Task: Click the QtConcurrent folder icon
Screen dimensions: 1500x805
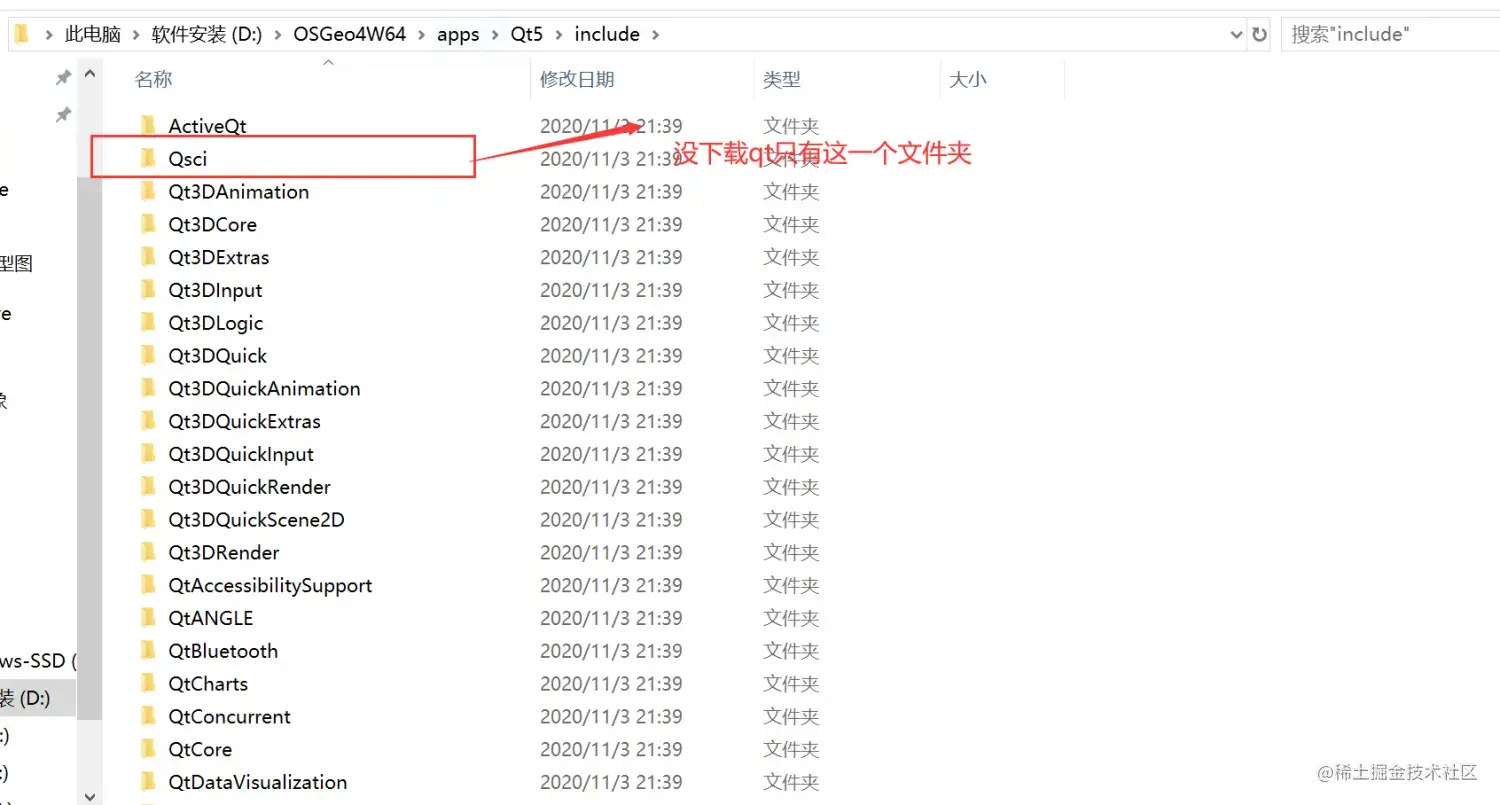Action: [x=148, y=716]
